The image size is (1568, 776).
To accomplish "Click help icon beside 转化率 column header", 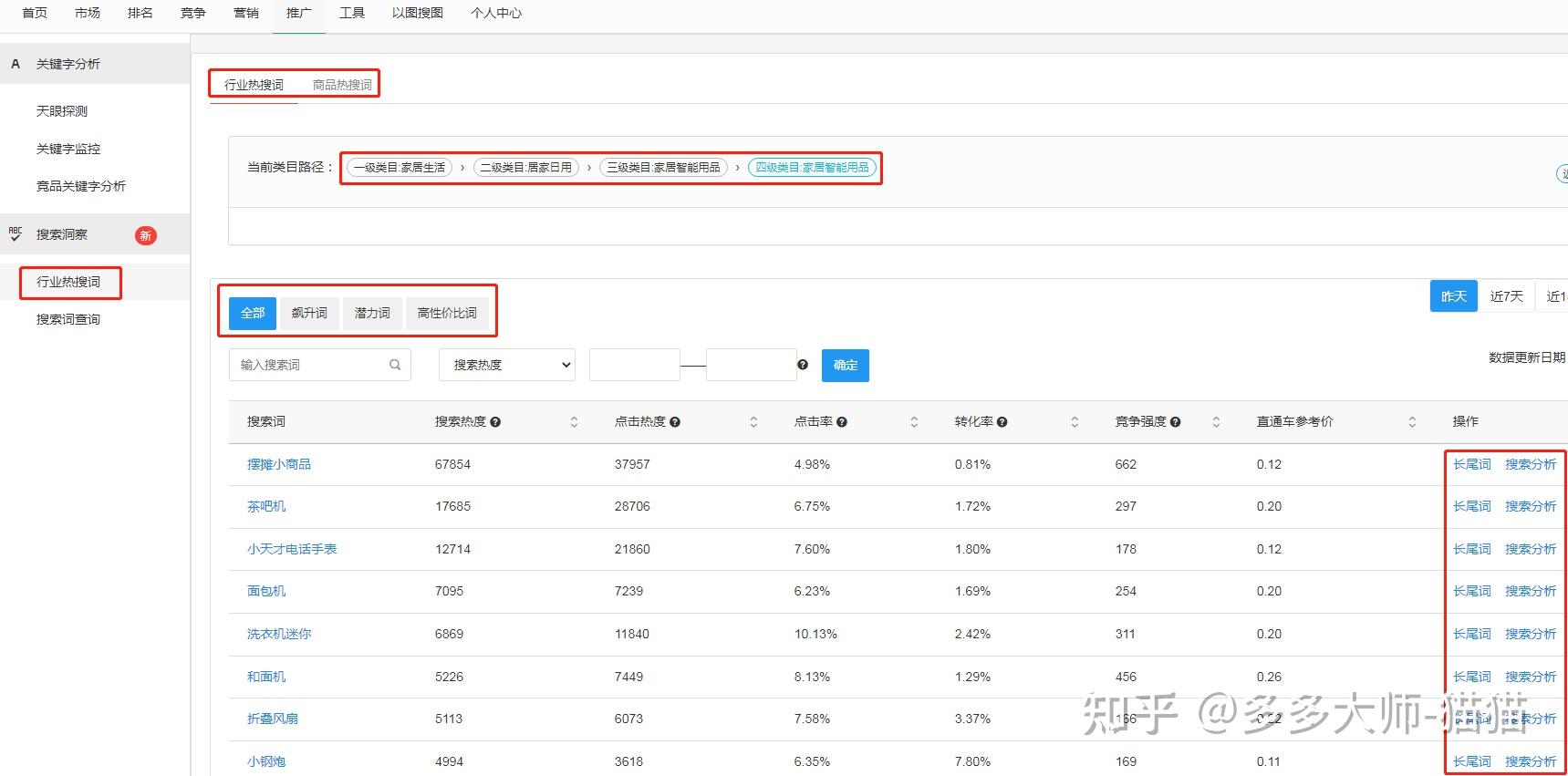I will [1002, 422].
